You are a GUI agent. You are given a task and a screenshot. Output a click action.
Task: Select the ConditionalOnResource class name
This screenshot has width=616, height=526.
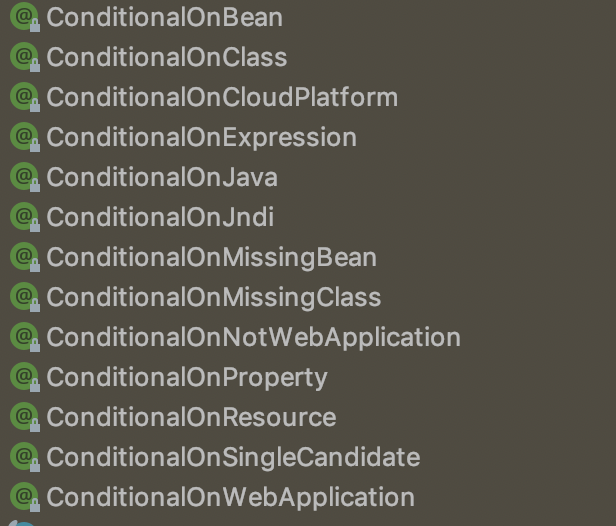tap(191, 417)
